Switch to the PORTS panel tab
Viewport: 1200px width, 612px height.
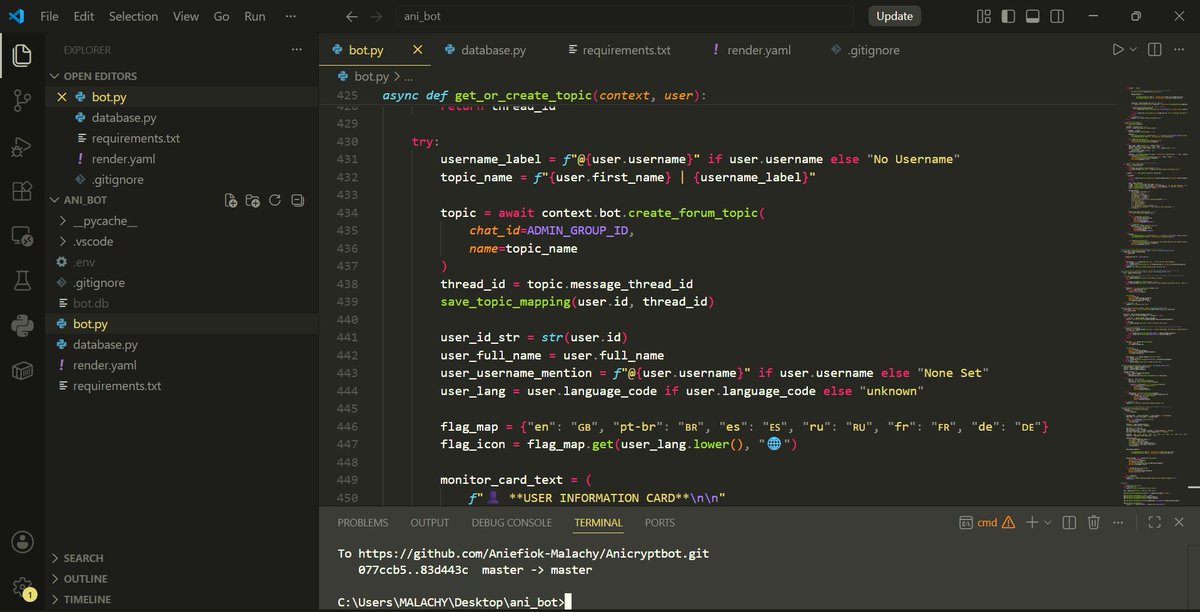pos(660,522)
